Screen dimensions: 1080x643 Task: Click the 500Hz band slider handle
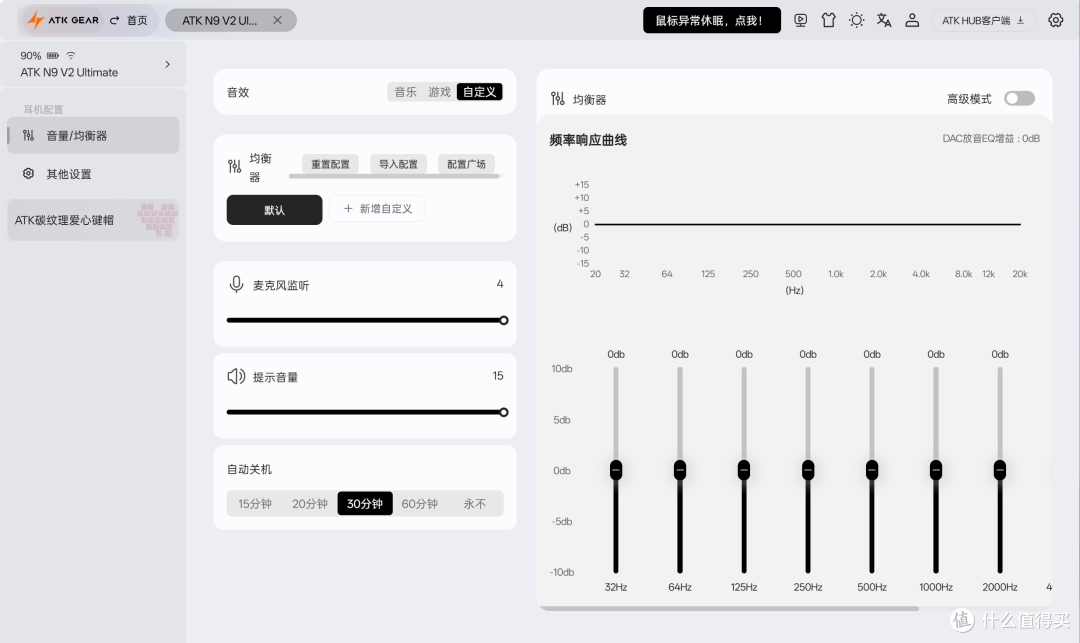click(x=872, y=470)
